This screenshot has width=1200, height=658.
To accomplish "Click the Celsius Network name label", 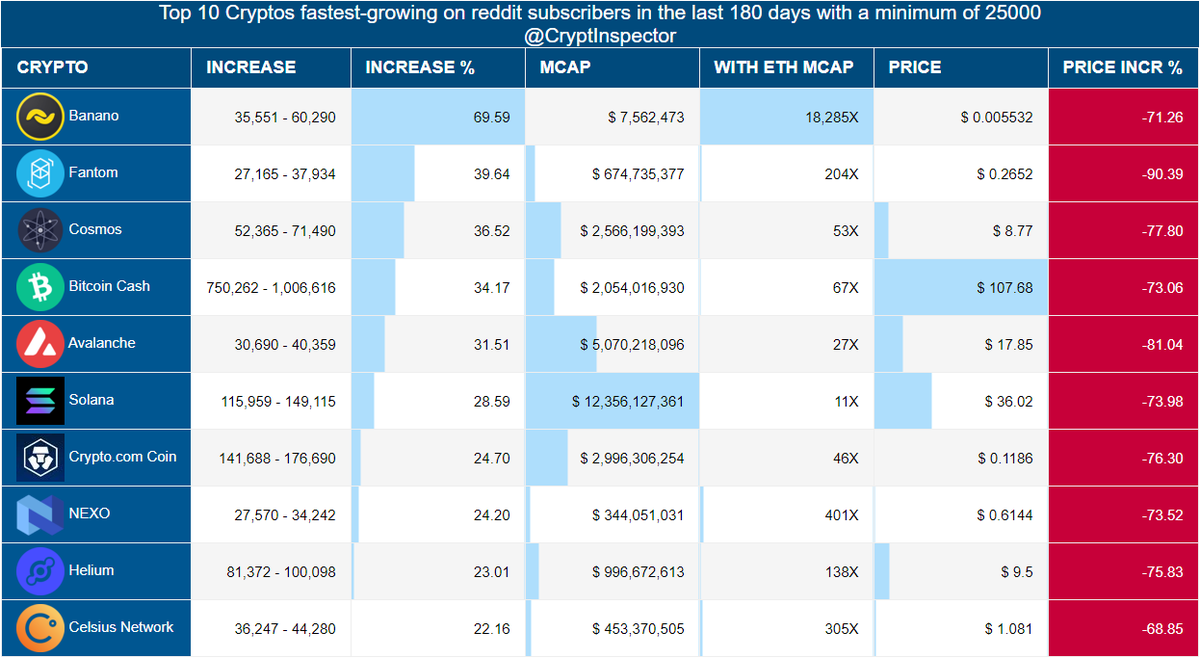I will 121,628.
